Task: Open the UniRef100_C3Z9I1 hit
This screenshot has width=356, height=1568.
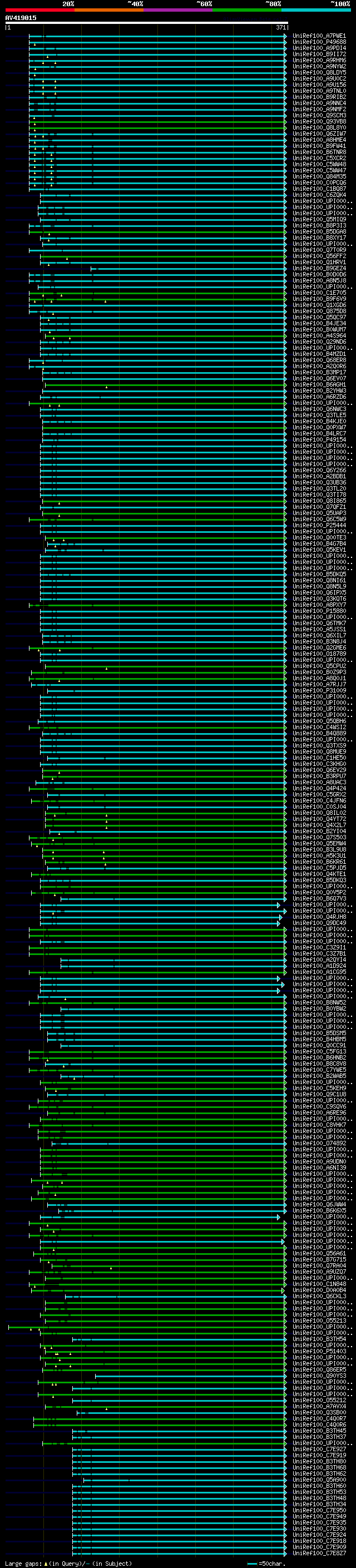Action: (x=319, y=948)
